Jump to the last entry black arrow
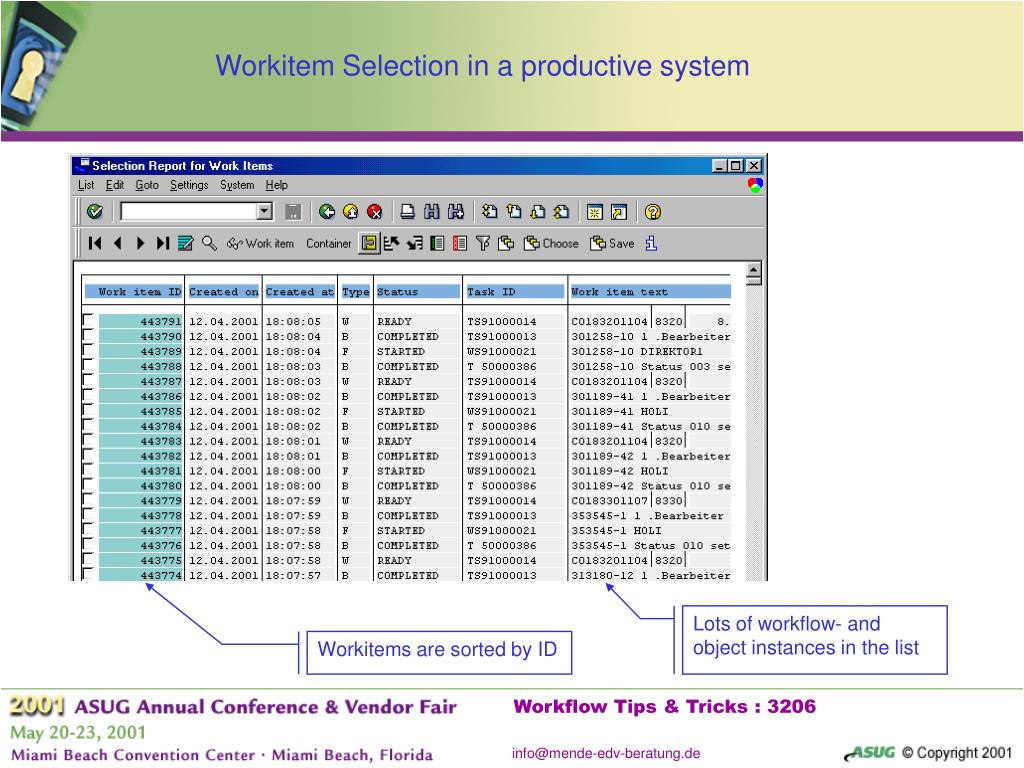The width and height of the screenshot is (1024, 768). pos(163,244)
